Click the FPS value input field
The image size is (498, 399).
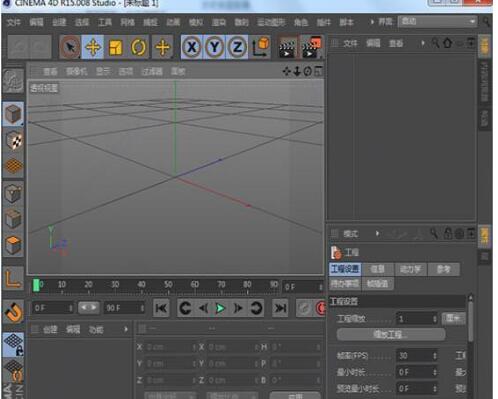coord(417,356)
